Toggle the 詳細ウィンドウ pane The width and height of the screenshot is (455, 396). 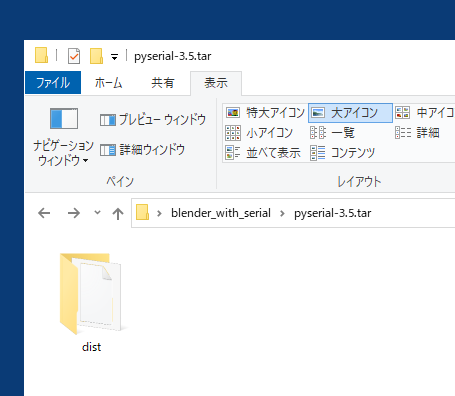pos(142,150)
